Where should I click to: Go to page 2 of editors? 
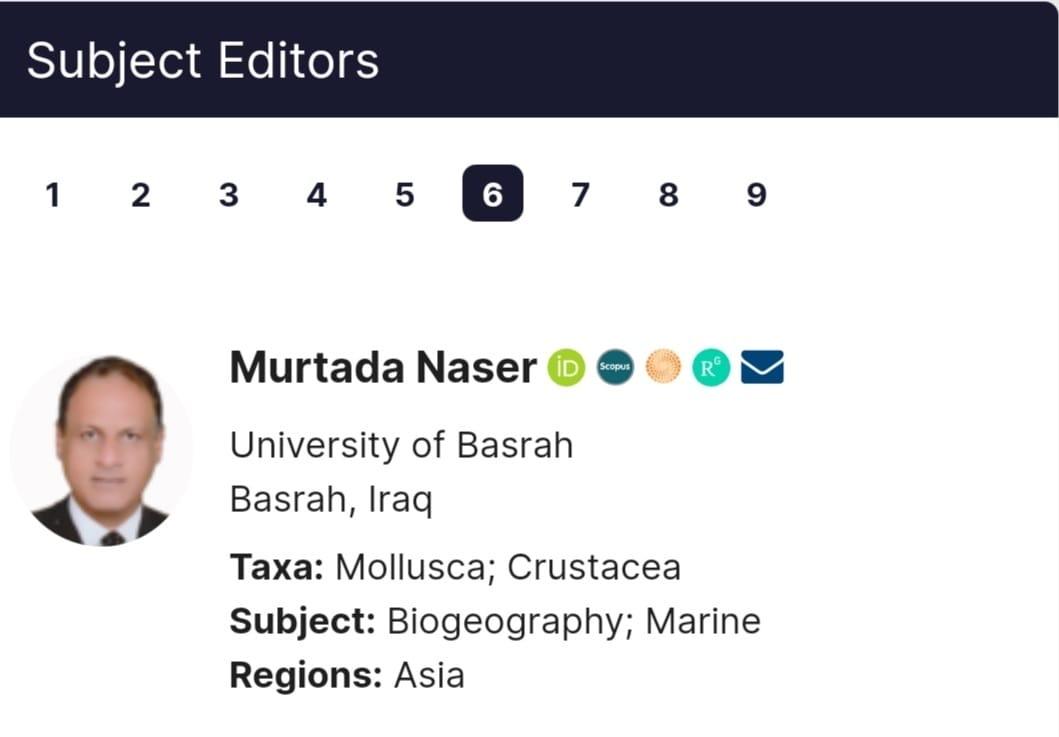[x=140, y=194]
